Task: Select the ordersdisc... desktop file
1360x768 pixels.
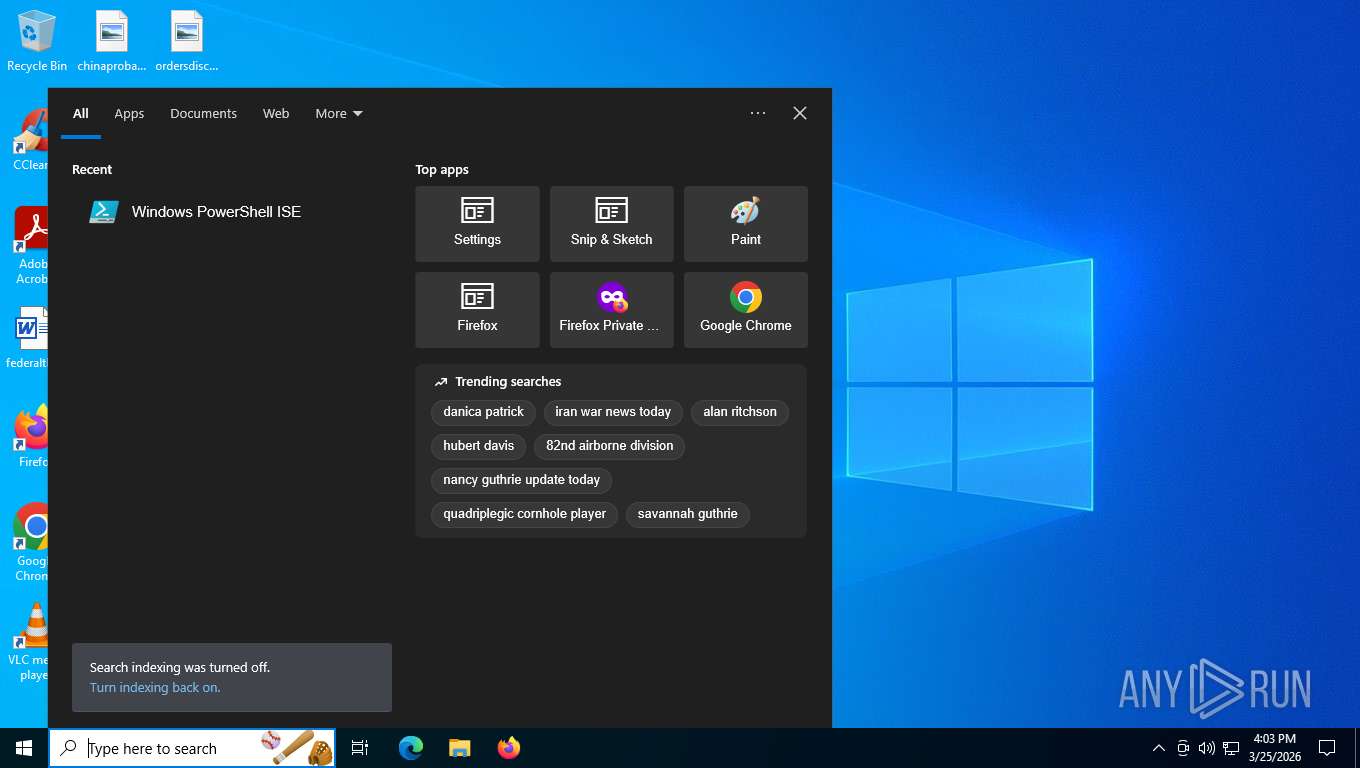Action: point(187,42)
